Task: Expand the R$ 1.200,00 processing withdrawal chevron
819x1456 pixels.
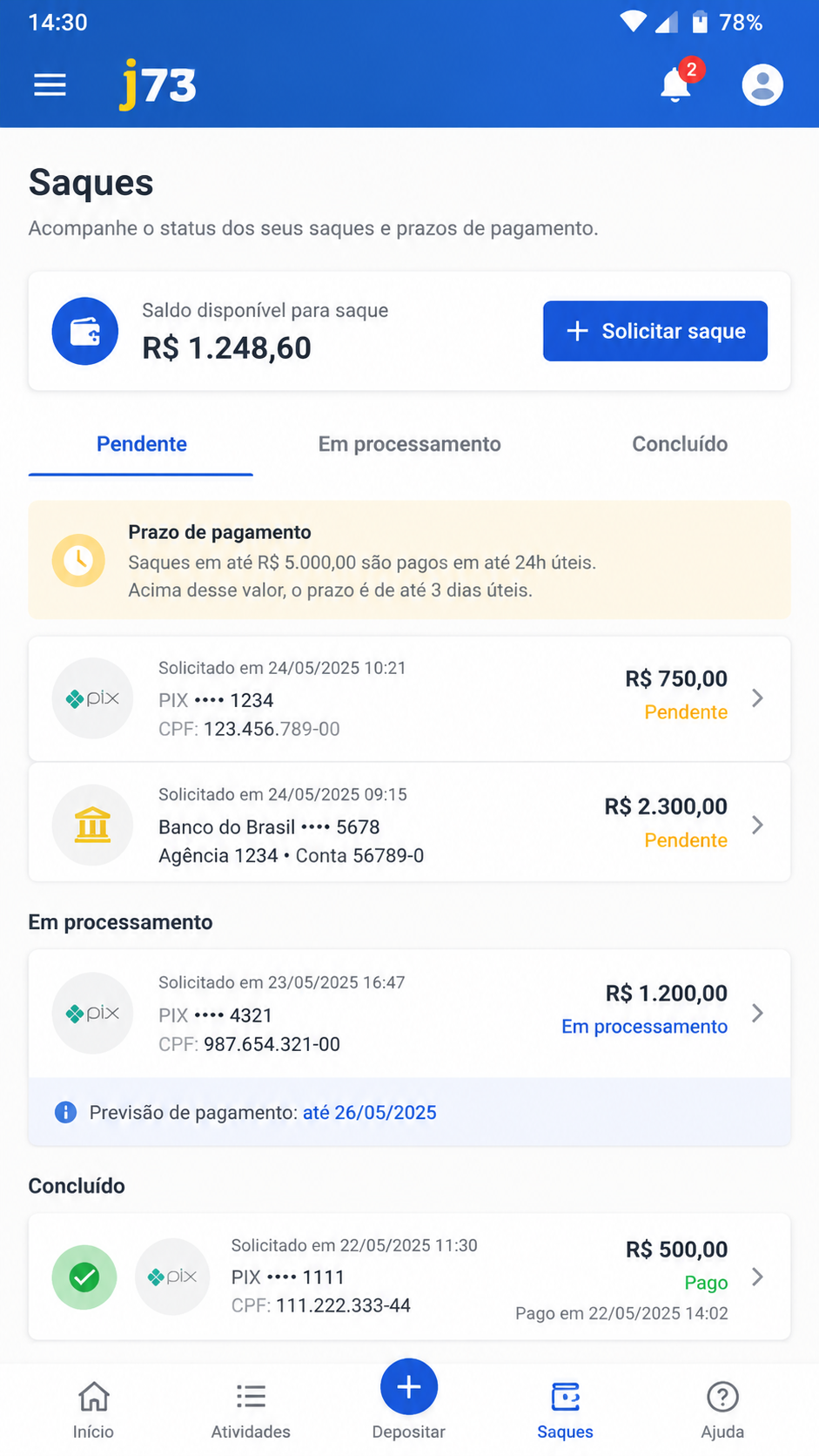Action: (757, 1013)
